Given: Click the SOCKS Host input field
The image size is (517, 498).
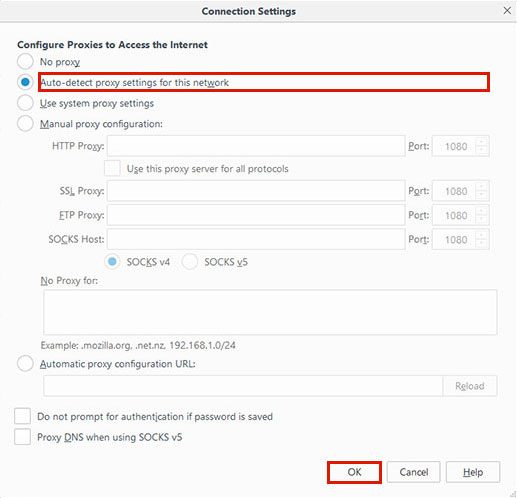Looking at the screenshot, I should tap(256, 239).
